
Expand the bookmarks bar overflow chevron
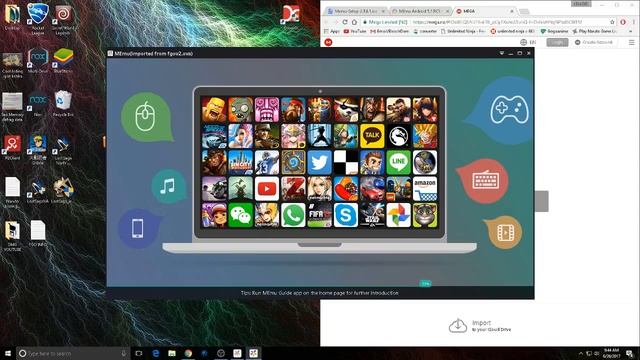[x=632, y=31]
